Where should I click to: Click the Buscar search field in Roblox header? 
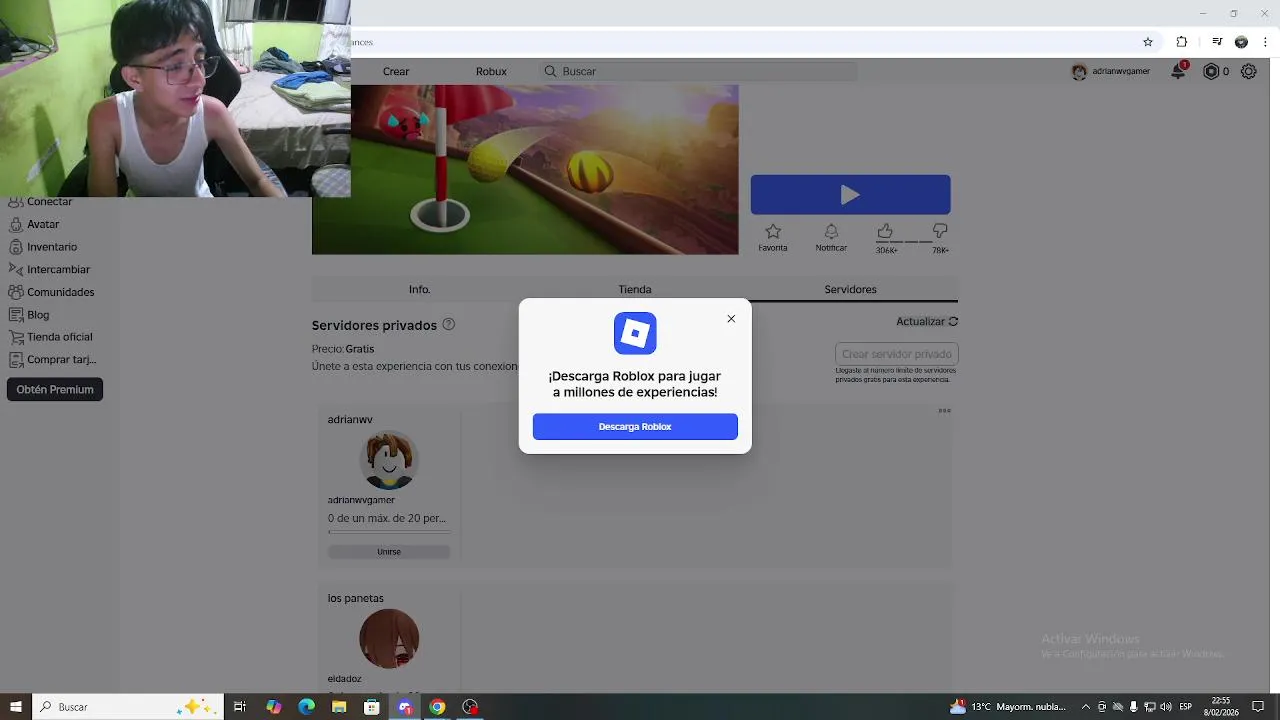[700, 72]
